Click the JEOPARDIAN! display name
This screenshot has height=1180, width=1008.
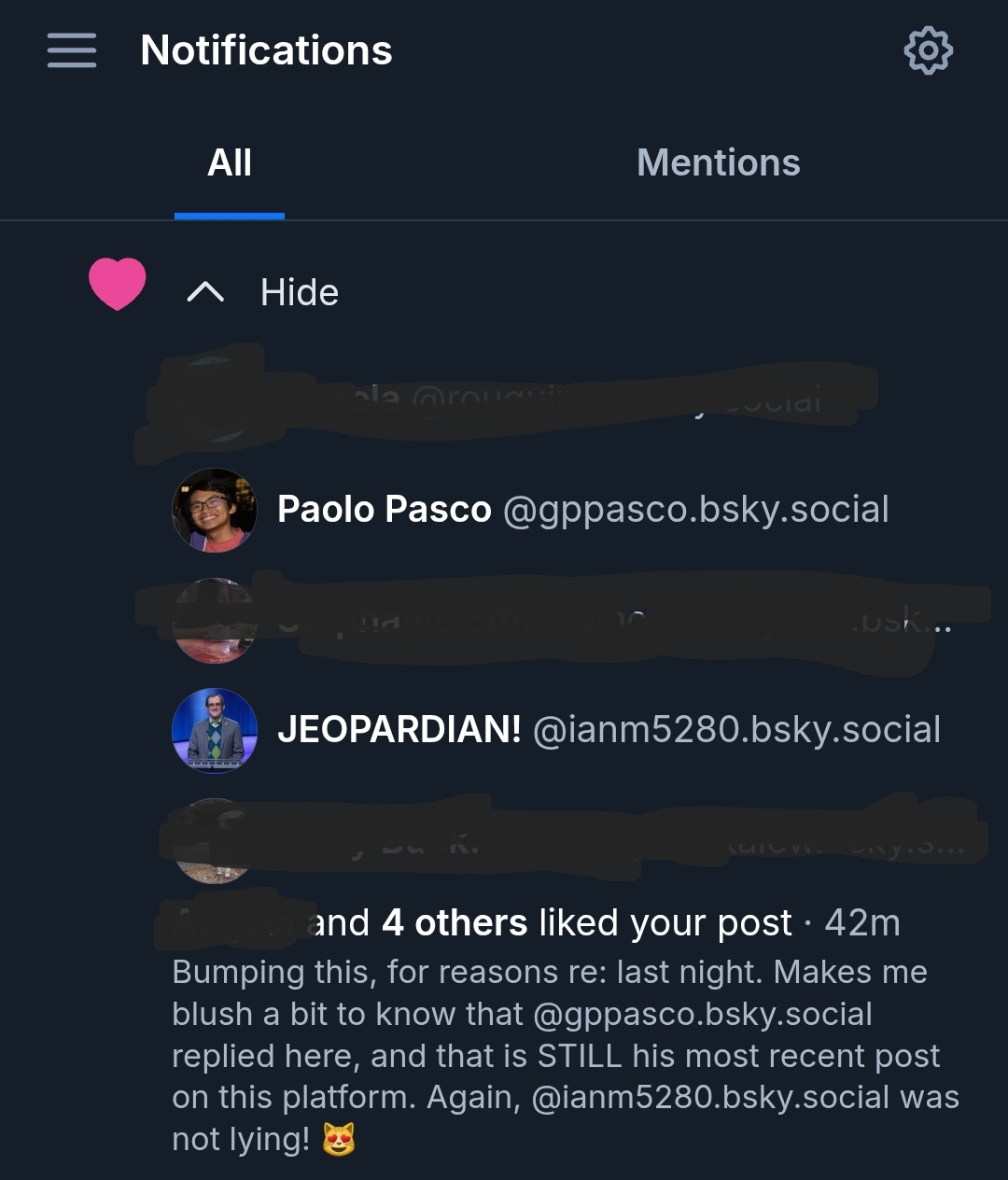click(x=399, y=729)
